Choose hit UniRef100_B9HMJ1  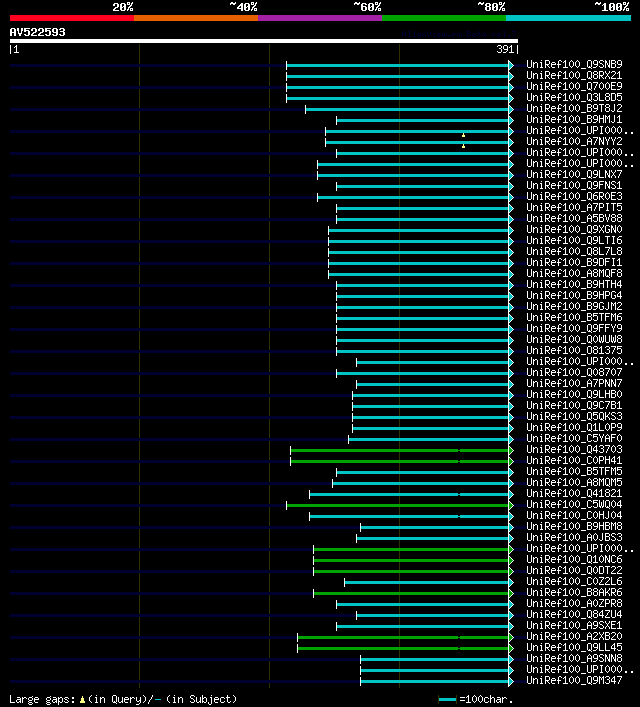pyautogui.click(x=574, y=119)
